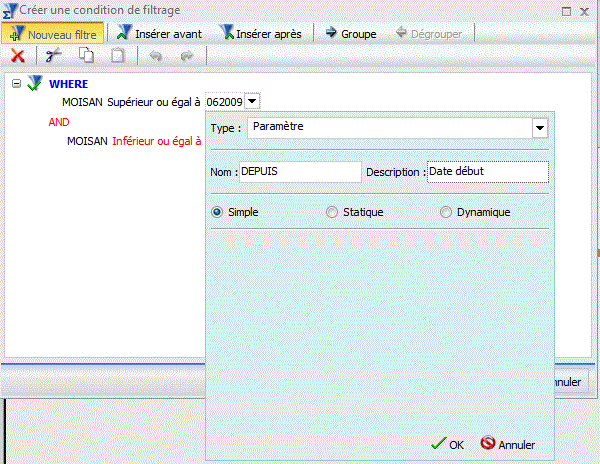Choose Insérer après in toolbar
Viewport: 600px width, 464px height.
coord(260,34)
